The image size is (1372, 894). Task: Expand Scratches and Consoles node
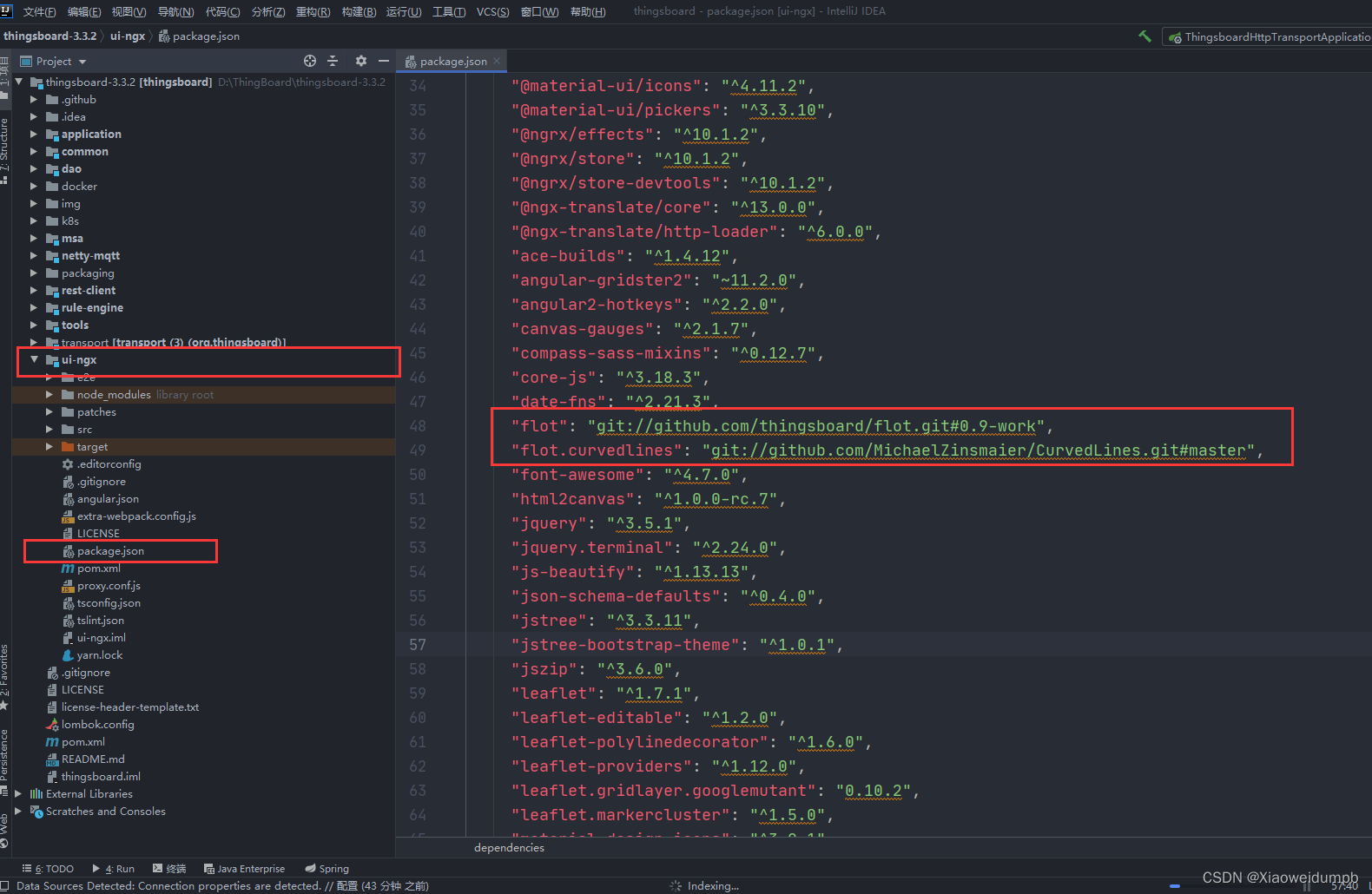[18, 811]
